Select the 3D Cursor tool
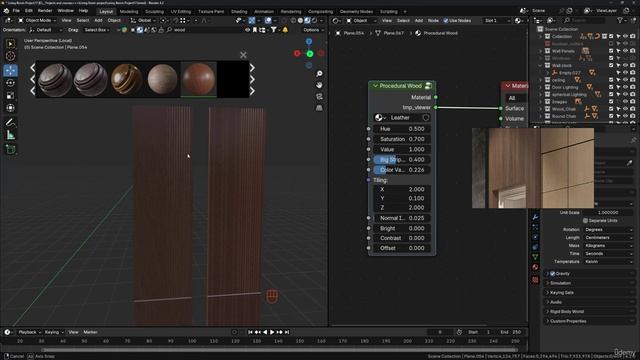640x360 pixels. (11, 56)
